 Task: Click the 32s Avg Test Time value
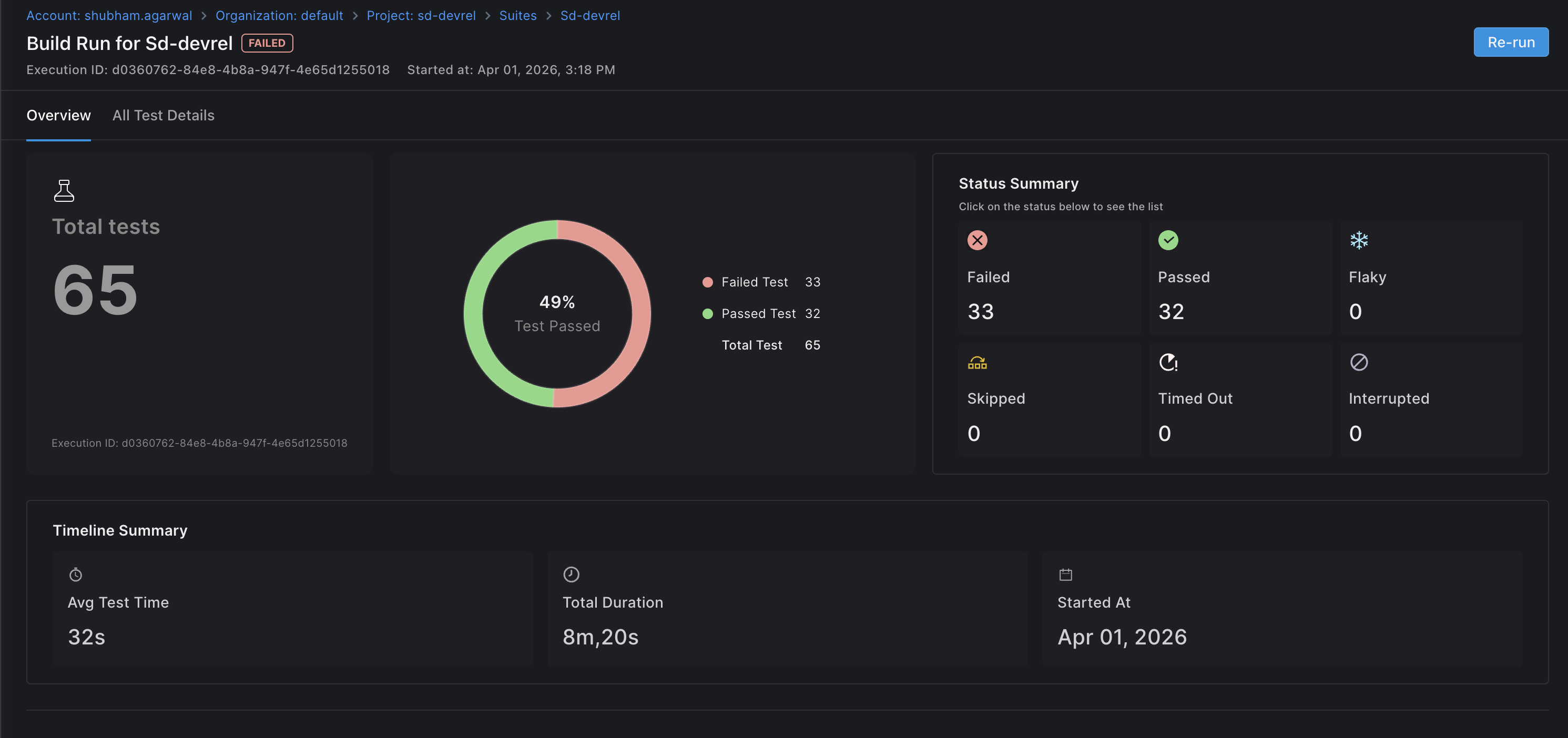point(86,637)
